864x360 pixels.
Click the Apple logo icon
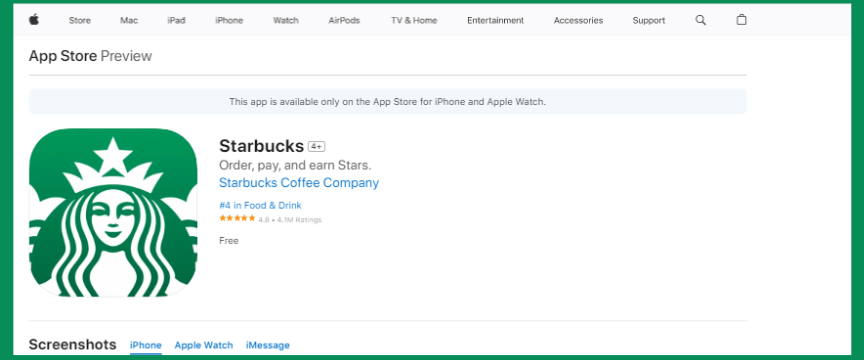pyautogui.click(x=34, y=20)
